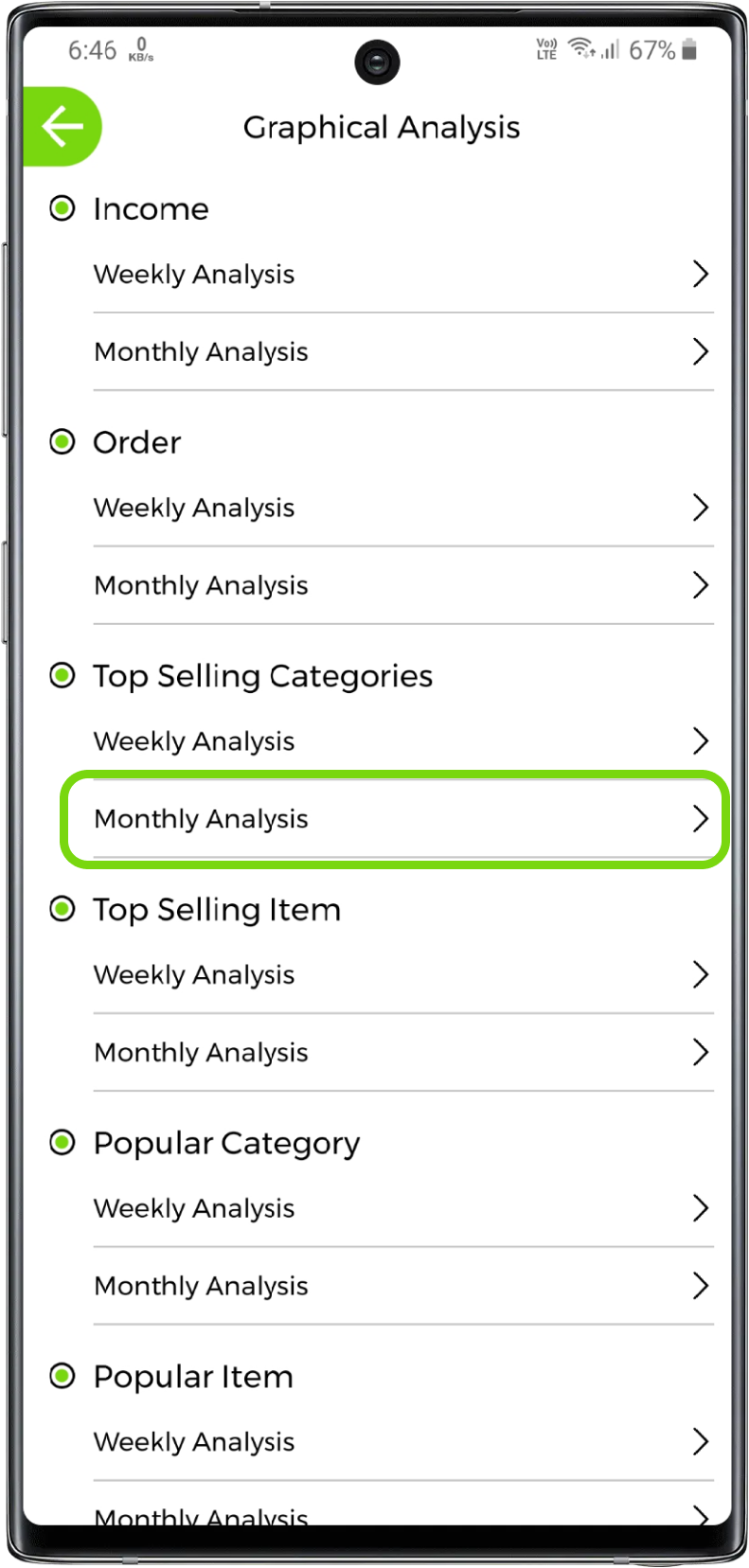The width and height of the screenshot is (749, 1568).
Task: Expand Top Selling Item Weekly chevron
Action: pos(700,974)
